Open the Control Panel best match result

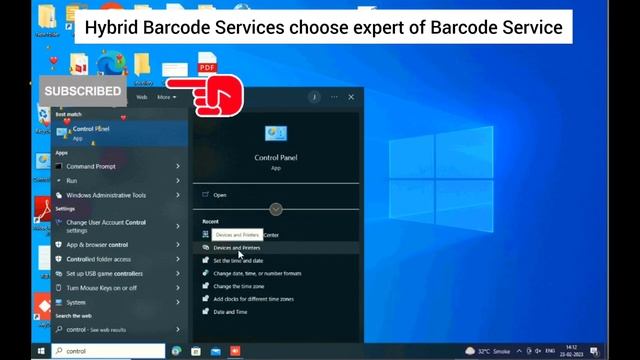119,133
